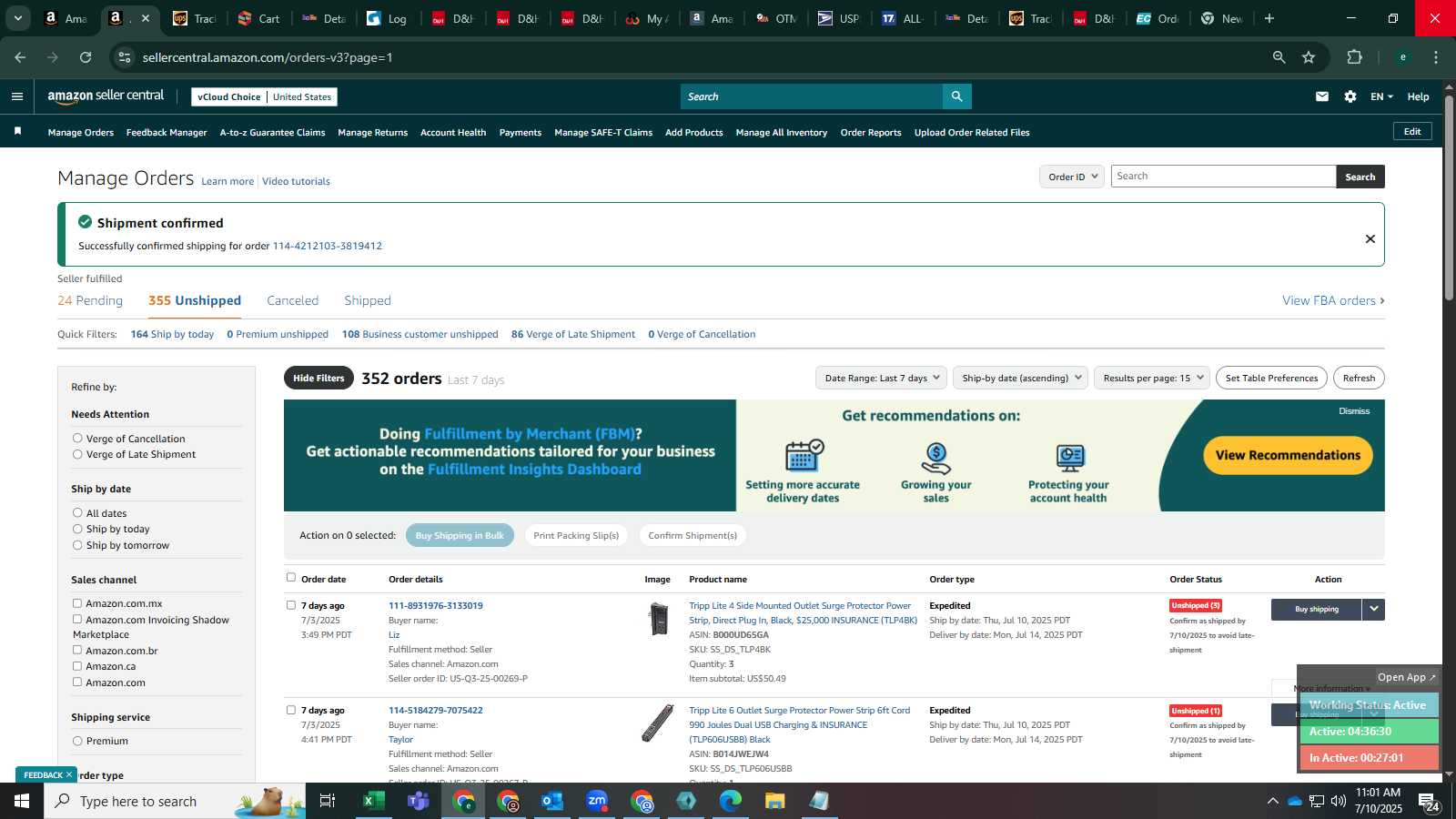Click Set Table Preferences button
Screen dimensions: 1456x819
(x=1271, y=378)
